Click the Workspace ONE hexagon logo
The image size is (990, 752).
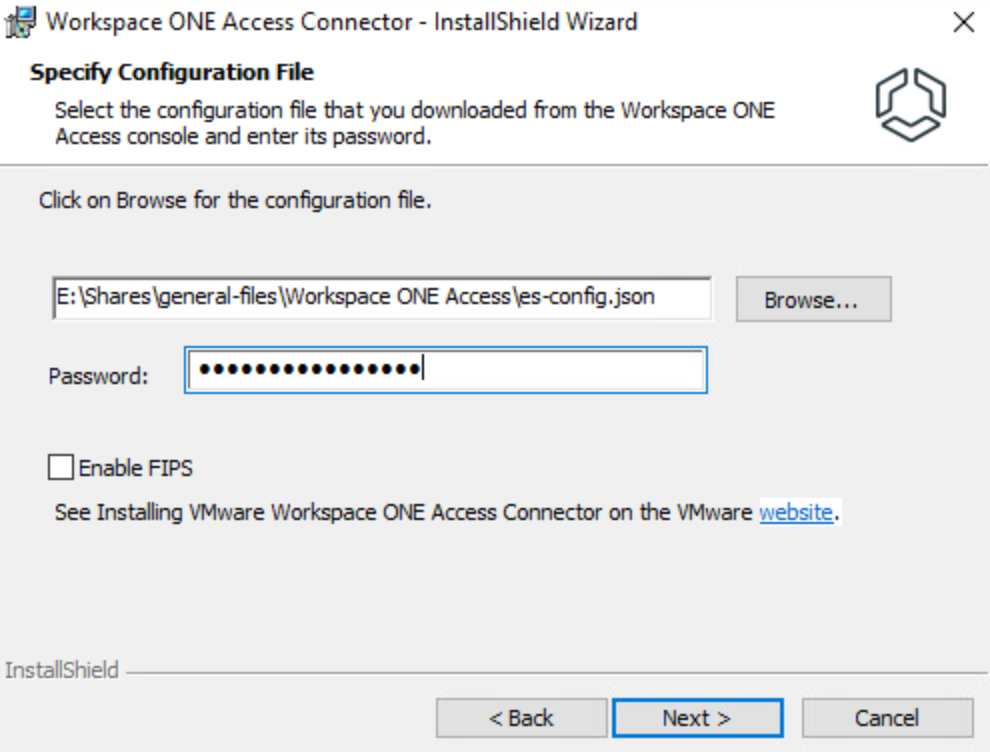coord(910,104)
